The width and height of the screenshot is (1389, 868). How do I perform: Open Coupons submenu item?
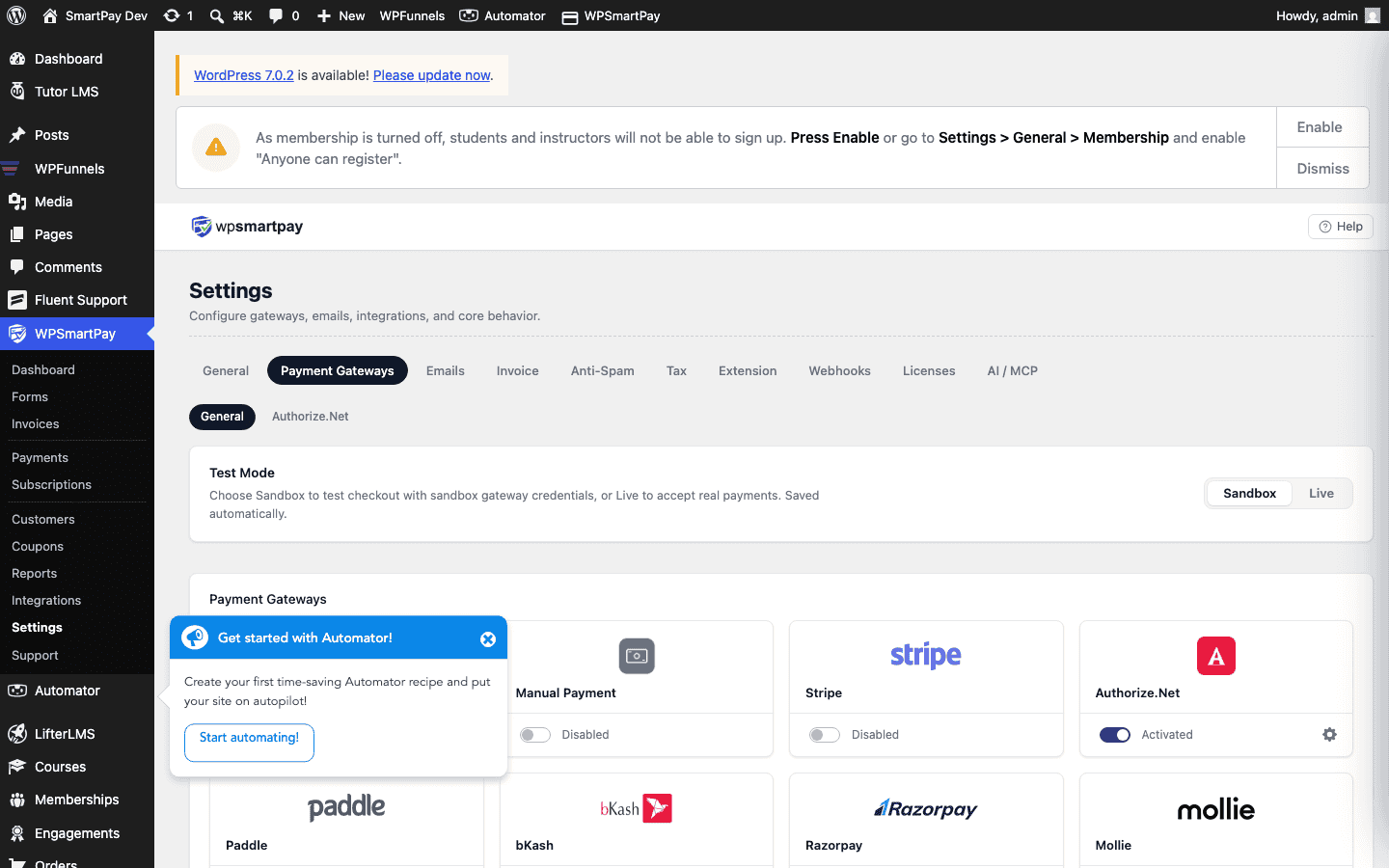click(x=38, y=547)
